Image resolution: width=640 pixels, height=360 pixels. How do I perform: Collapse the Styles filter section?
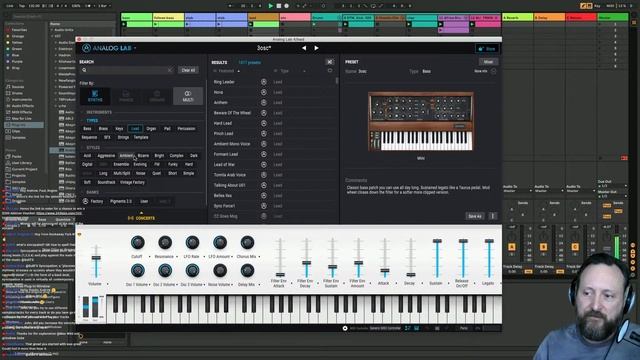coord(93,147)
